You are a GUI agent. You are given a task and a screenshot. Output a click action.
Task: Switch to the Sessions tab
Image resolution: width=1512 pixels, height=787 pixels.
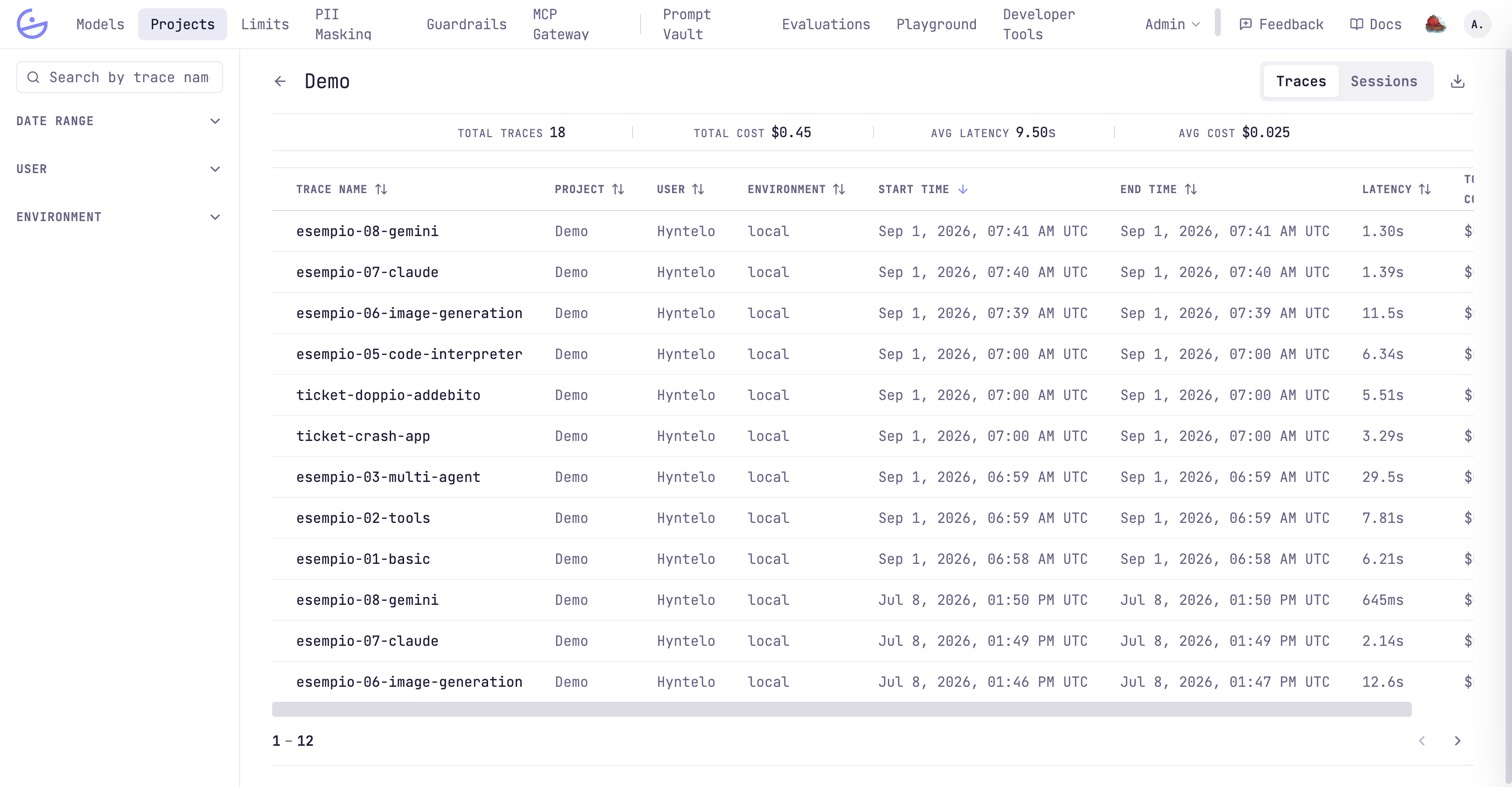pyautogui.click(x=1384, y=82)
